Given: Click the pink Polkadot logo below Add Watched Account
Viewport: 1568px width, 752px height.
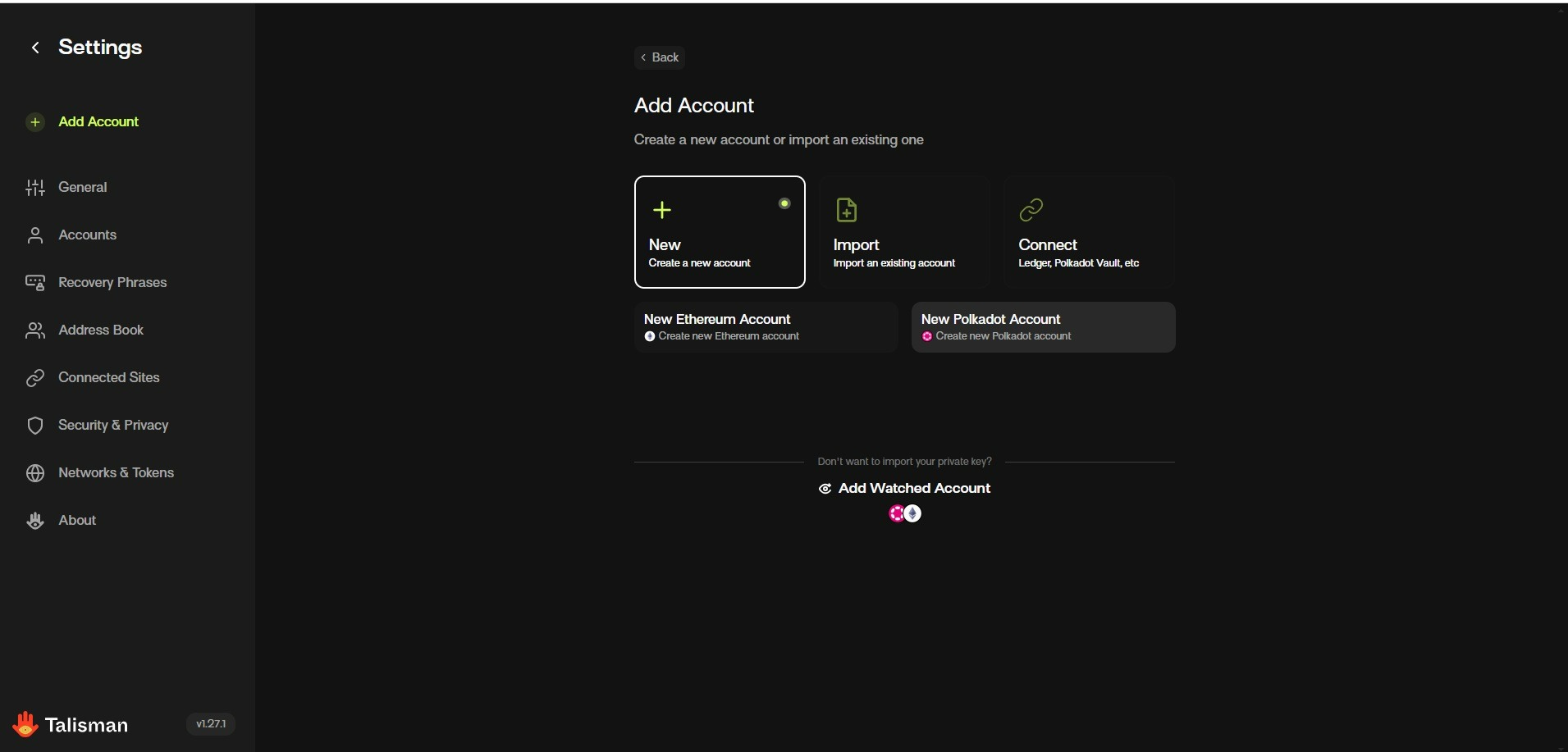Looking at the screenshot, I should (897, 513).
